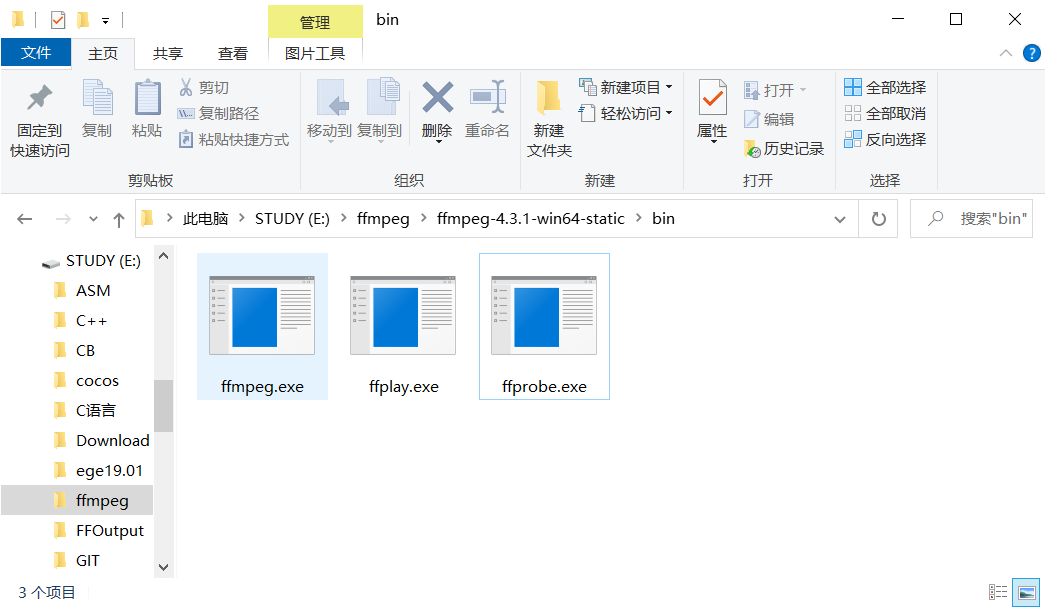Viewport: 1046px width, 608px height.
Task: Invert selection (反向选择)
Action: coord(885,139)
